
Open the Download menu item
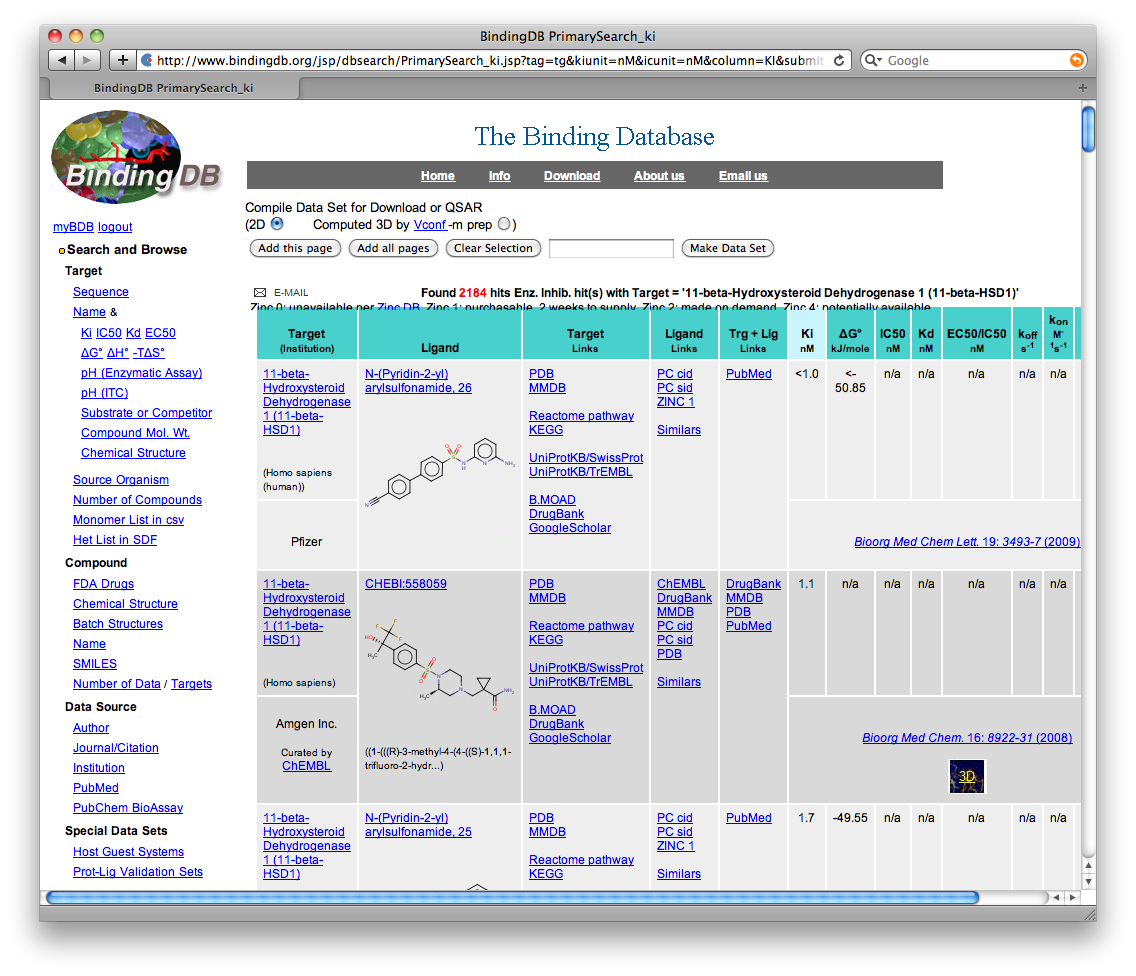[572, 175]
